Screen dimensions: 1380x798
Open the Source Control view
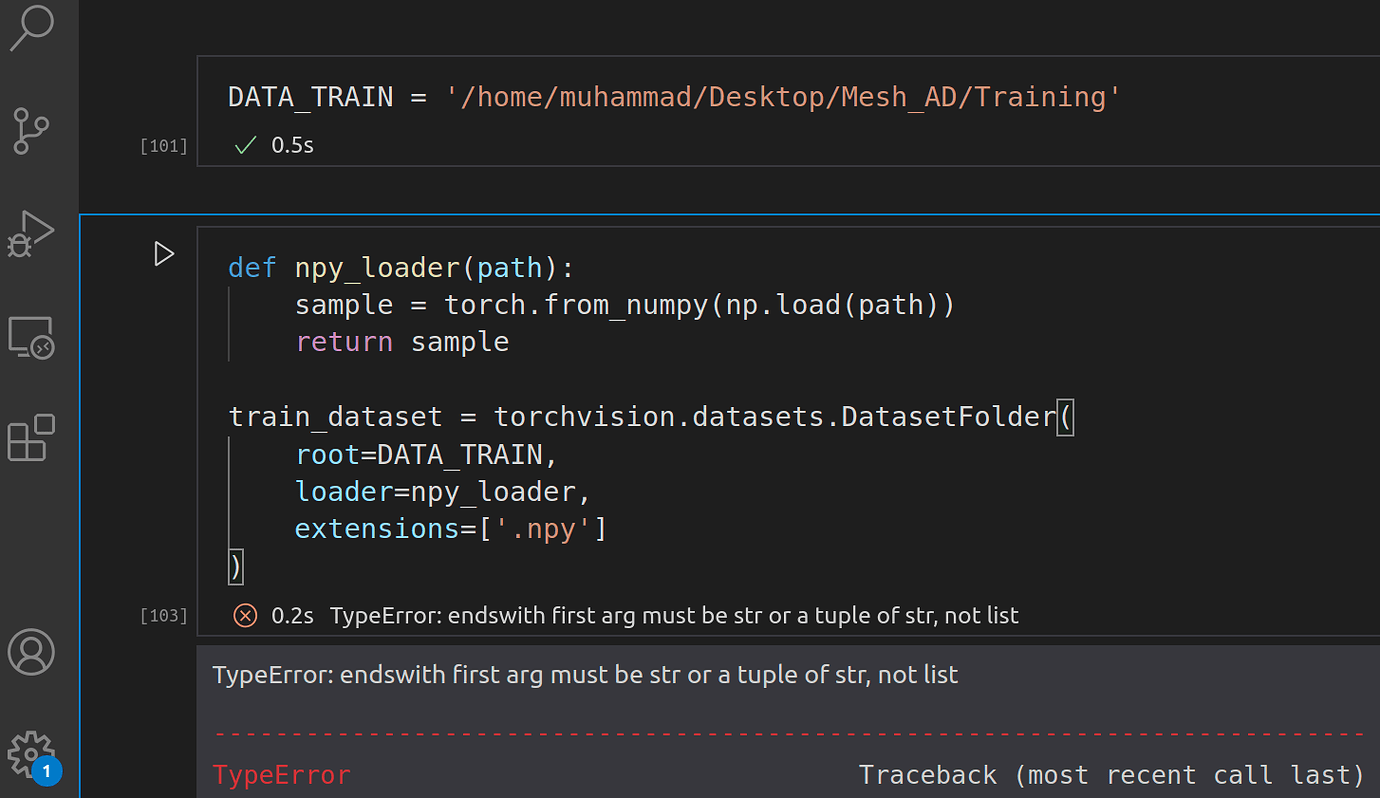(x=29, y=131)
